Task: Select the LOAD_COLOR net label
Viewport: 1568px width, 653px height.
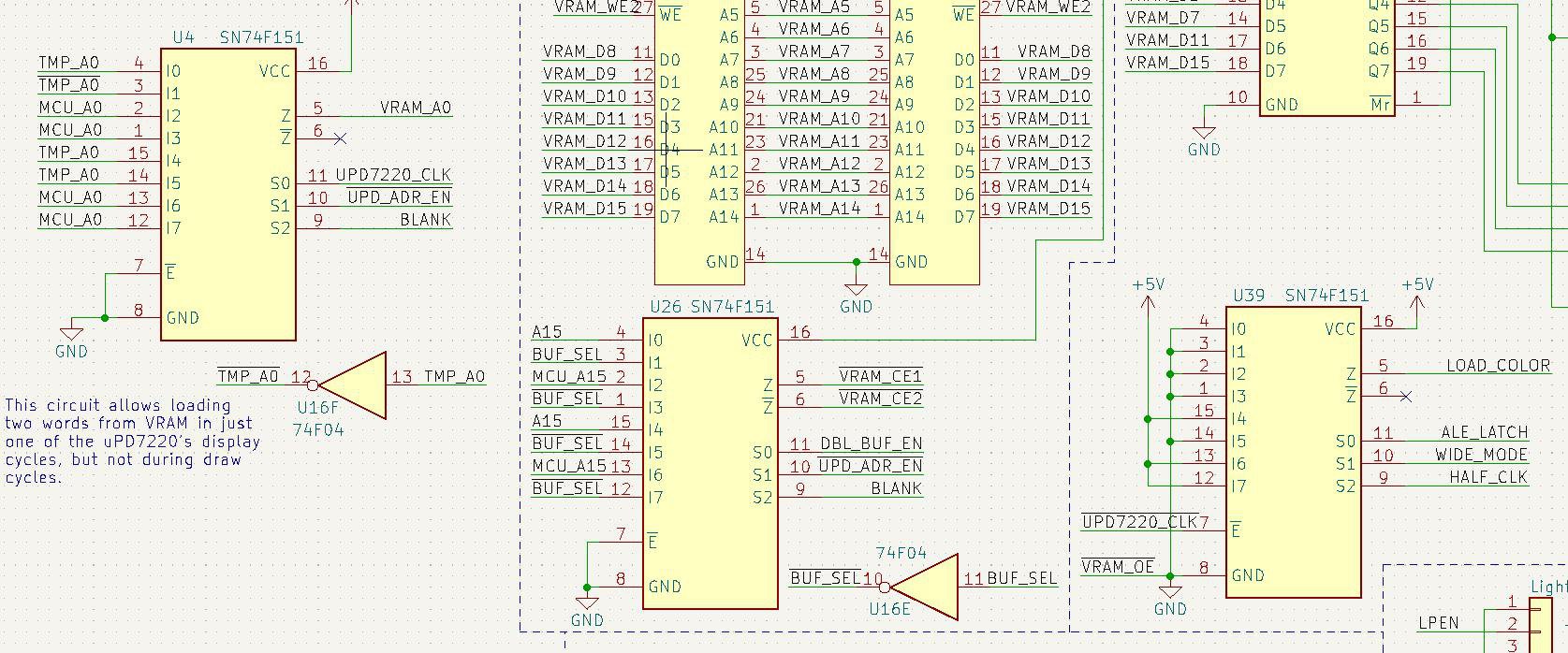Action: (1498, 366)
